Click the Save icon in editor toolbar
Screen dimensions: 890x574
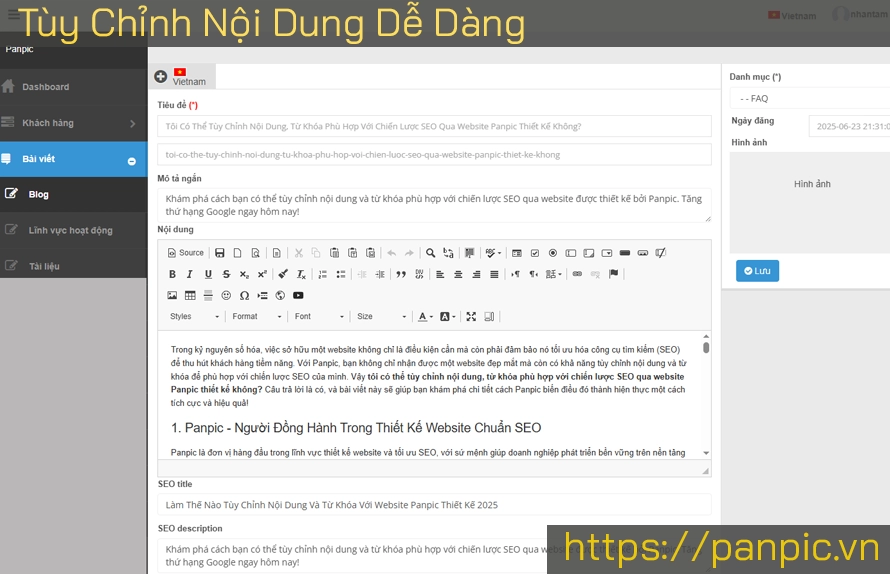pos(220,253)
